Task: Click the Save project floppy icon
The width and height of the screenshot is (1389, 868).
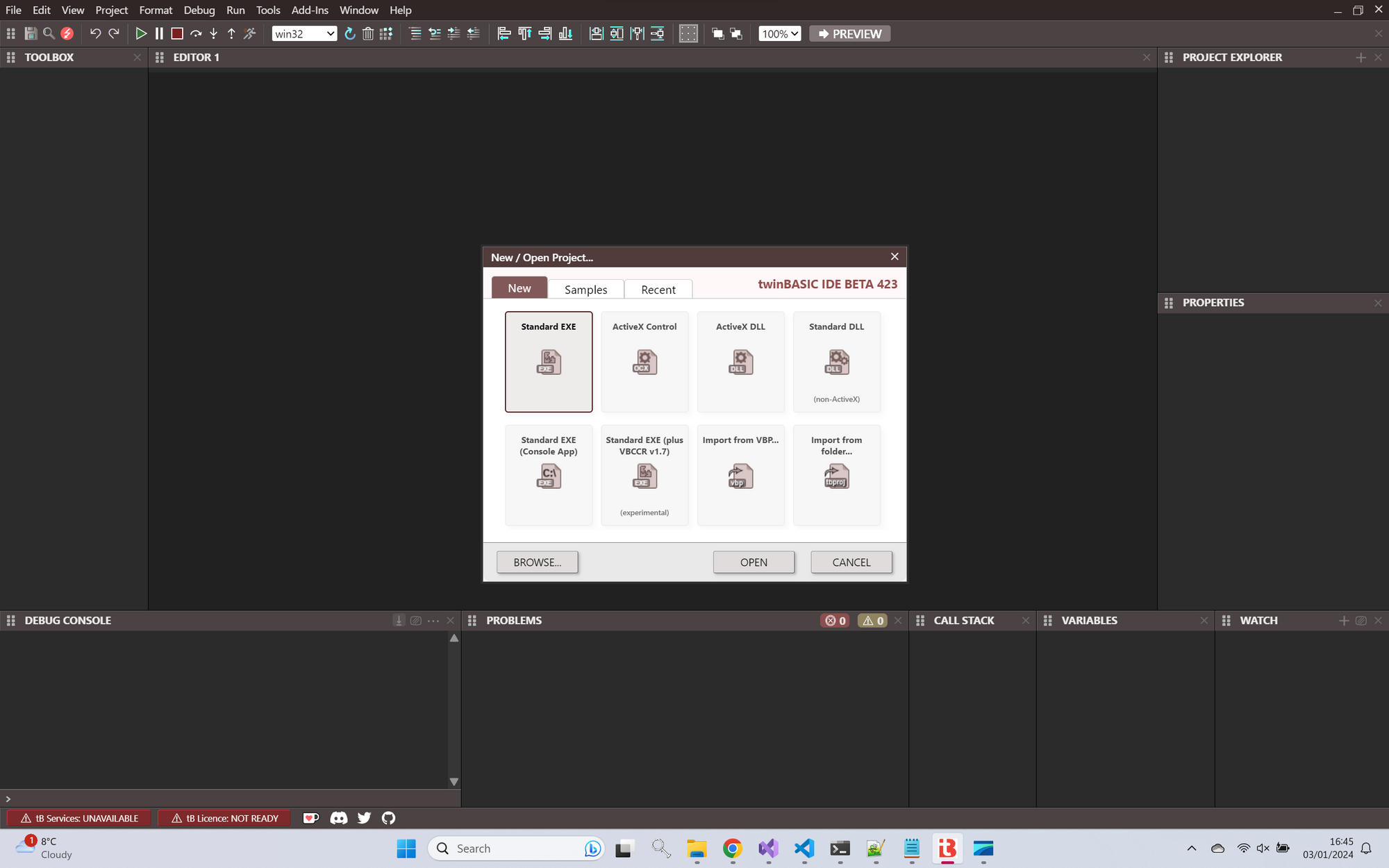Action: (x=31, y=33)
